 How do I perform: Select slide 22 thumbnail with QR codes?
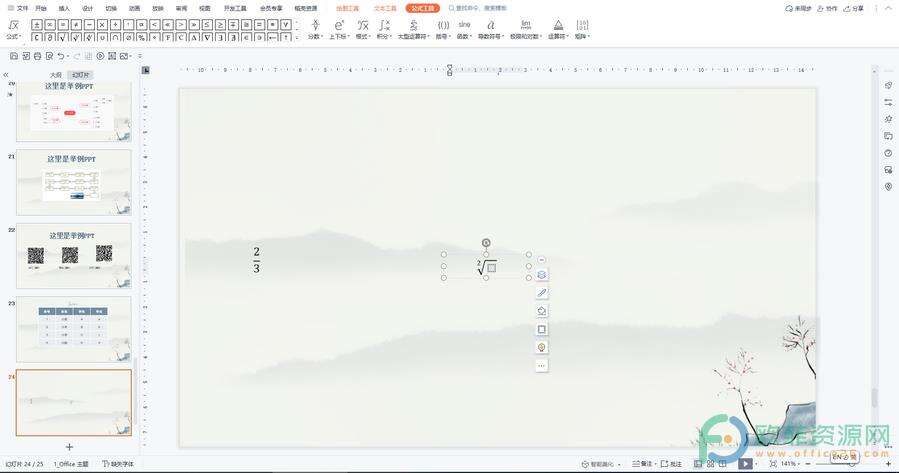point(73,255)
